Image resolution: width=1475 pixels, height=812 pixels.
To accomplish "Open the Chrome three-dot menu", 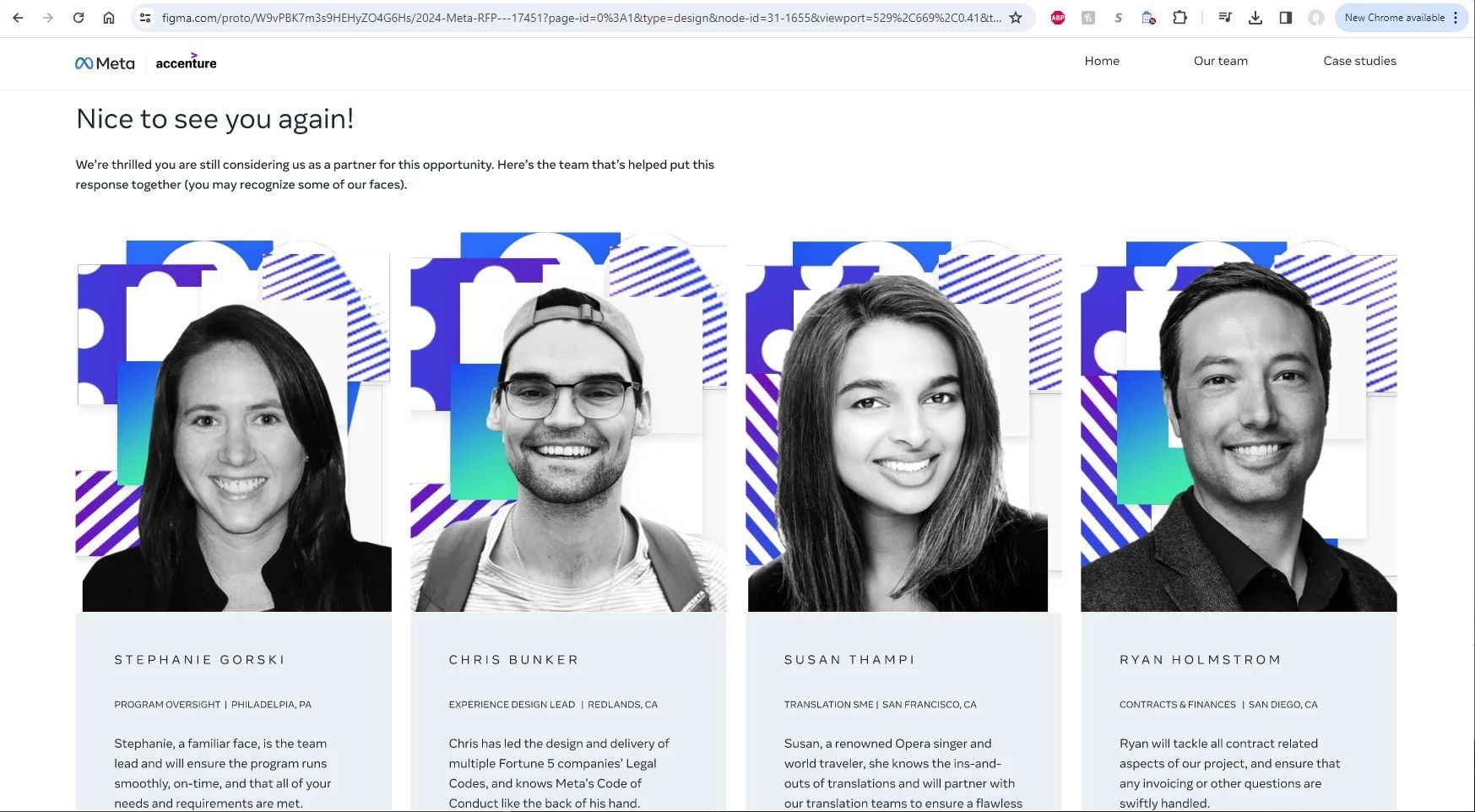I will (x=1456, y=18).
